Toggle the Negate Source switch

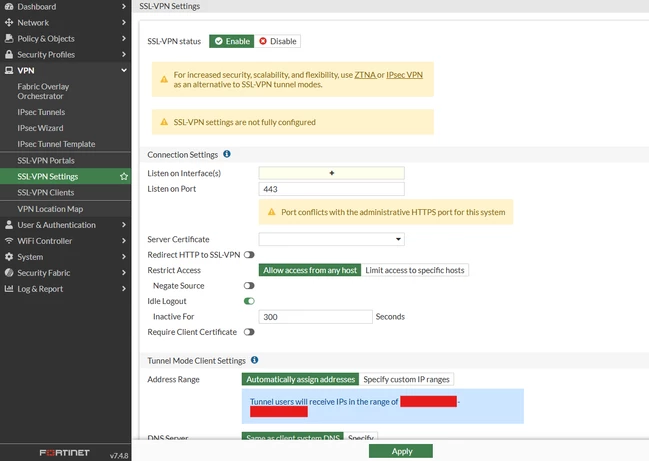(x=249, y=286)
